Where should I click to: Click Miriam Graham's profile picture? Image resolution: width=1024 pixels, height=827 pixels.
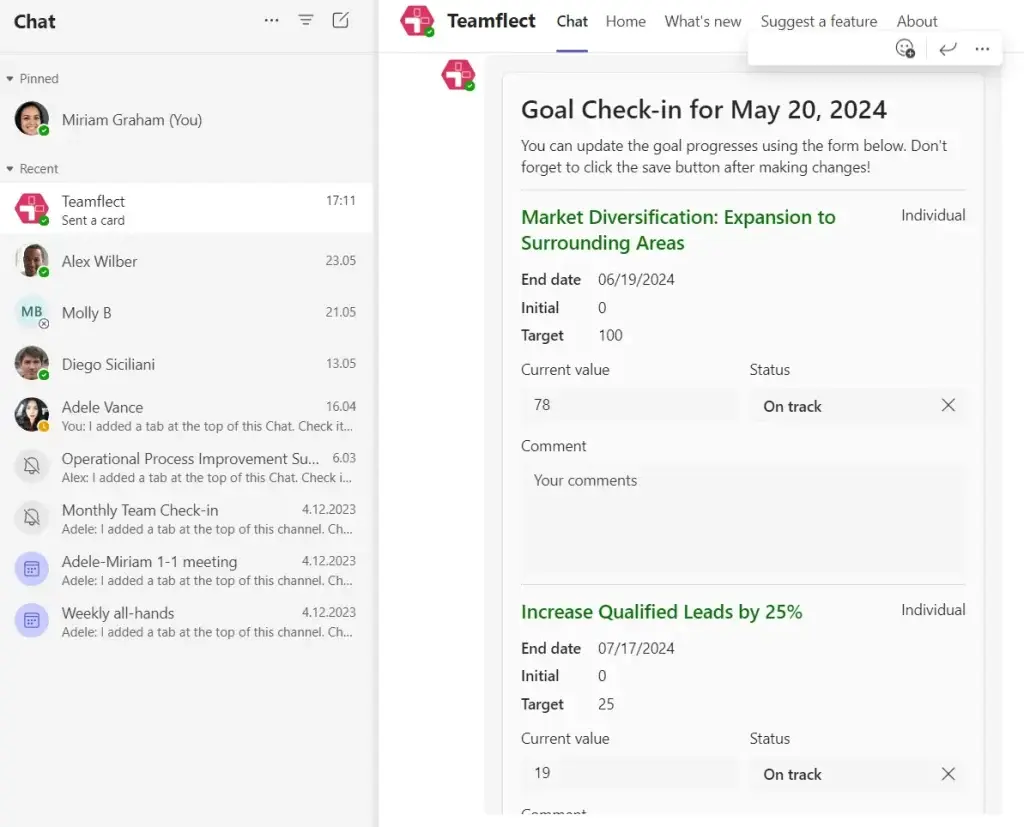pyautogui.click(x=31, y=119)
